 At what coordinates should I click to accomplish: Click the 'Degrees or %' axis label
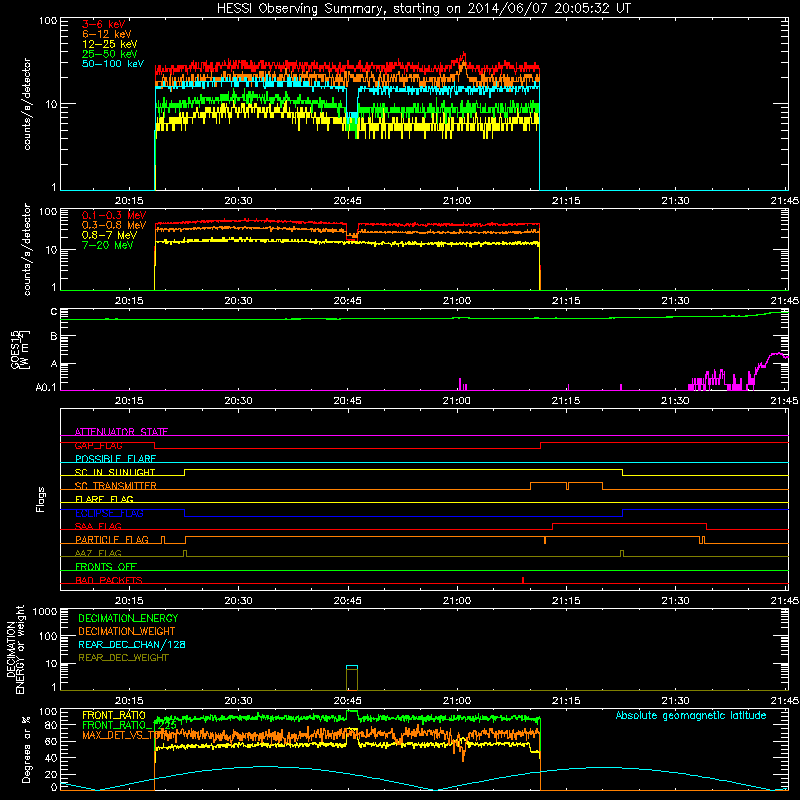[x=26, y=750]
